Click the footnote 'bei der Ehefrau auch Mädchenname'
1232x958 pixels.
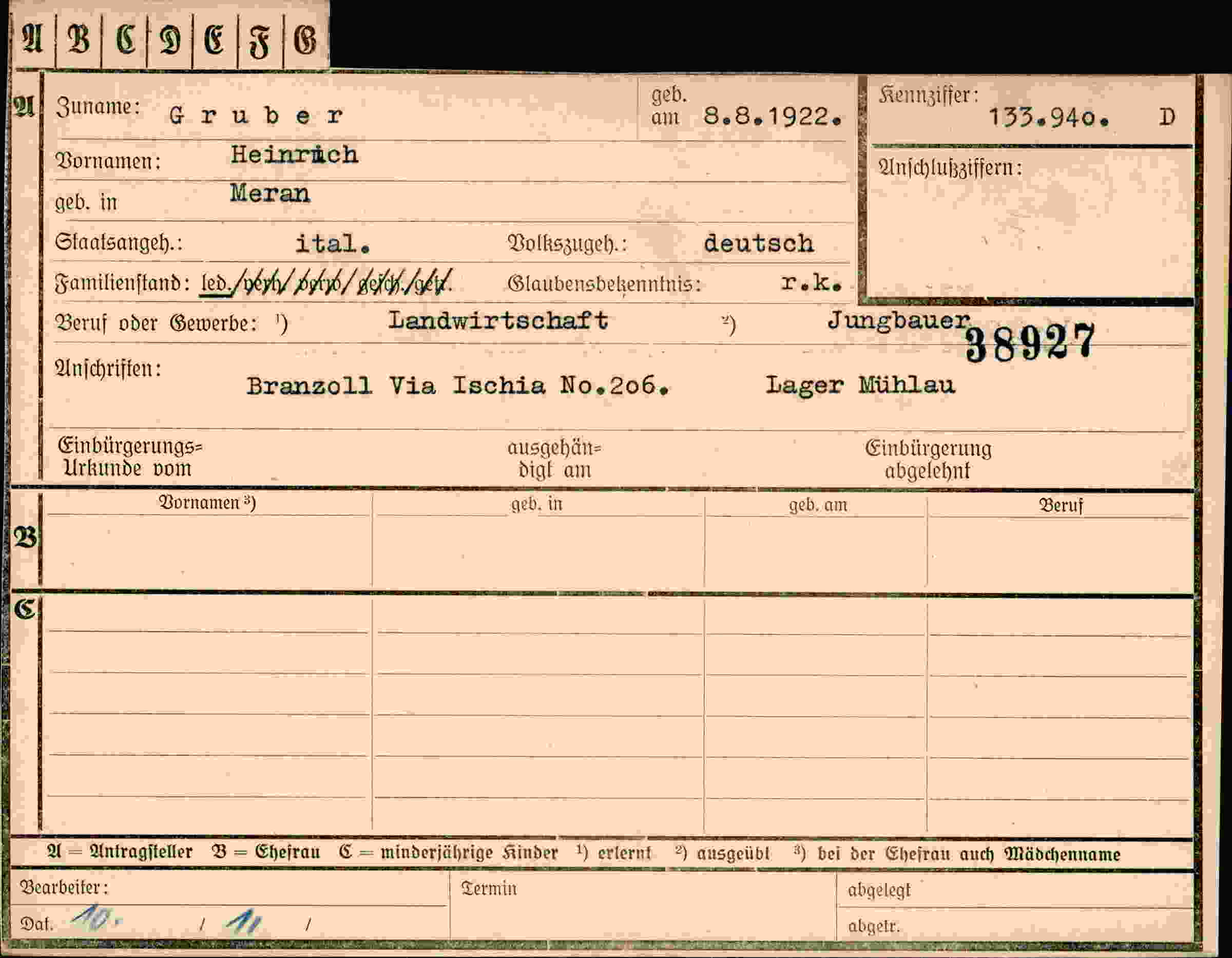pyautogui.click(x=969, y=854)
